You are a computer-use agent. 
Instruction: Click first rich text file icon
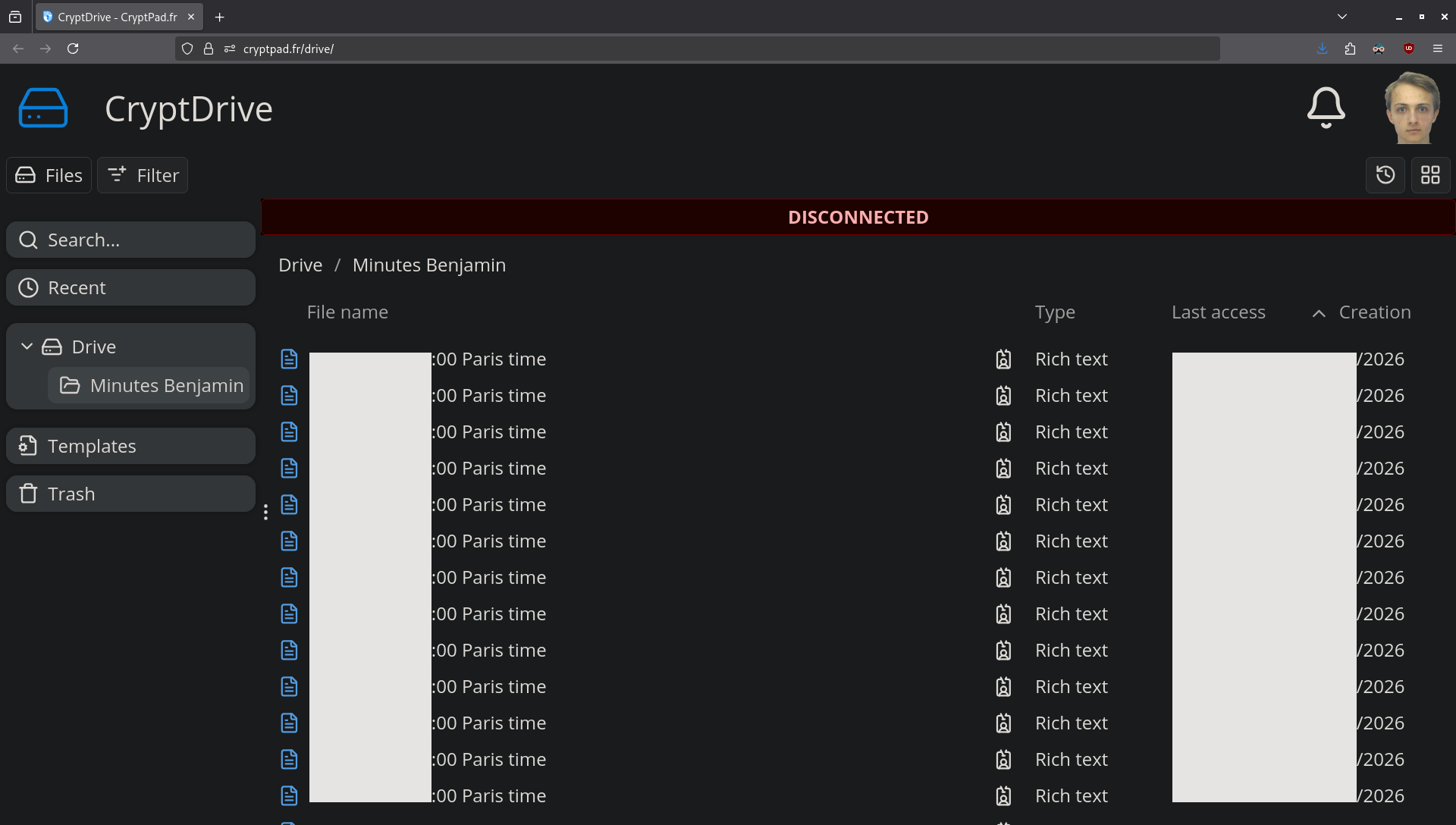(x=289, y=359)
